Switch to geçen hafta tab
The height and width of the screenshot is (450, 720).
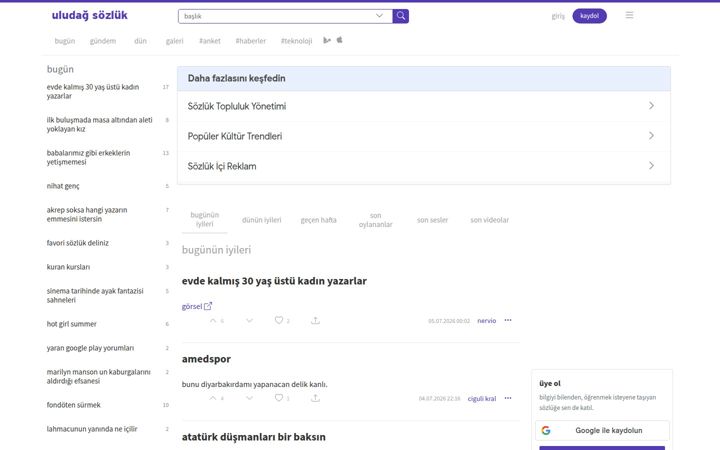tap(319, 220)
